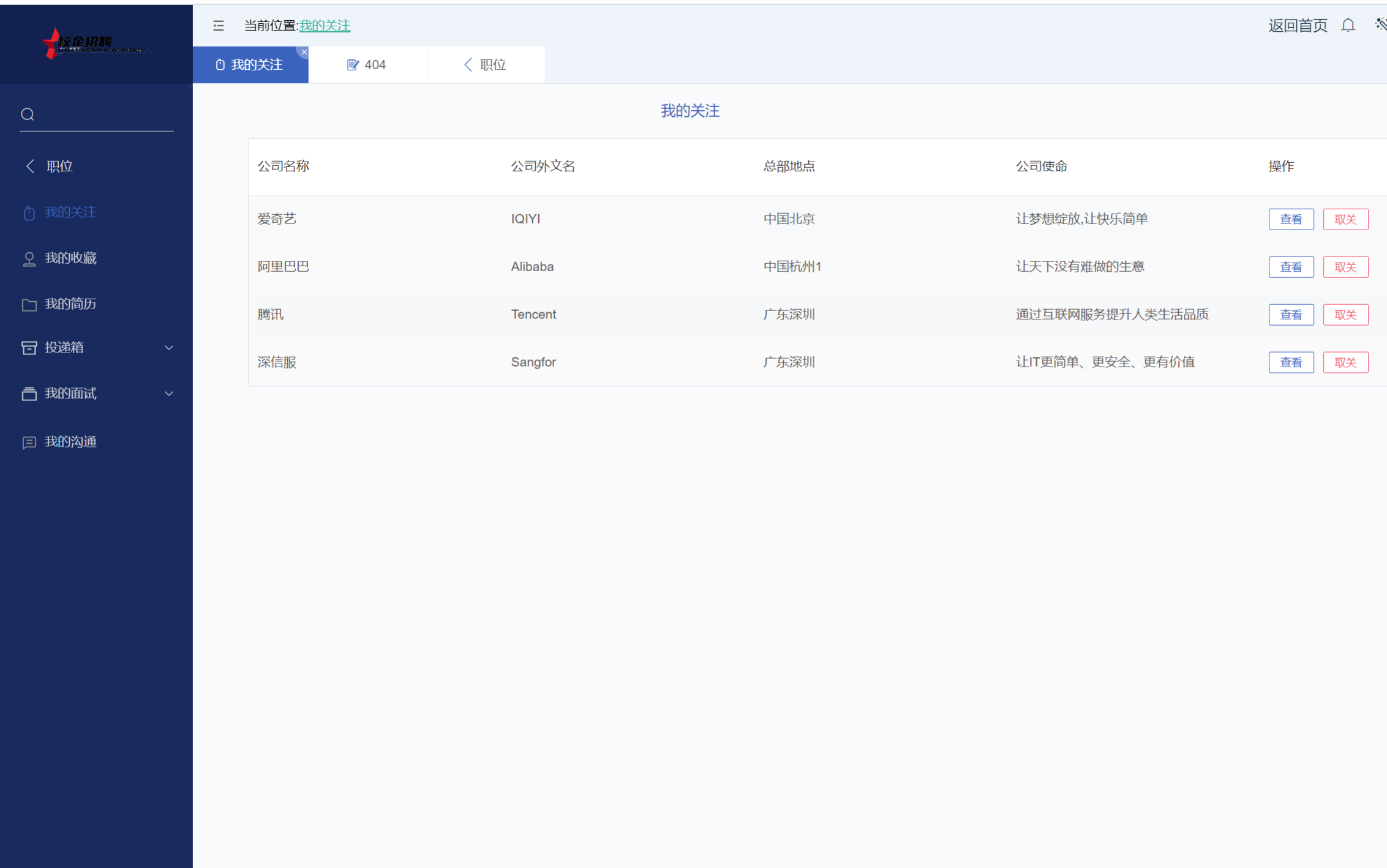Screen dimensions: 1387x868
Task: Switch to the 404 tab
Action: 367,65
